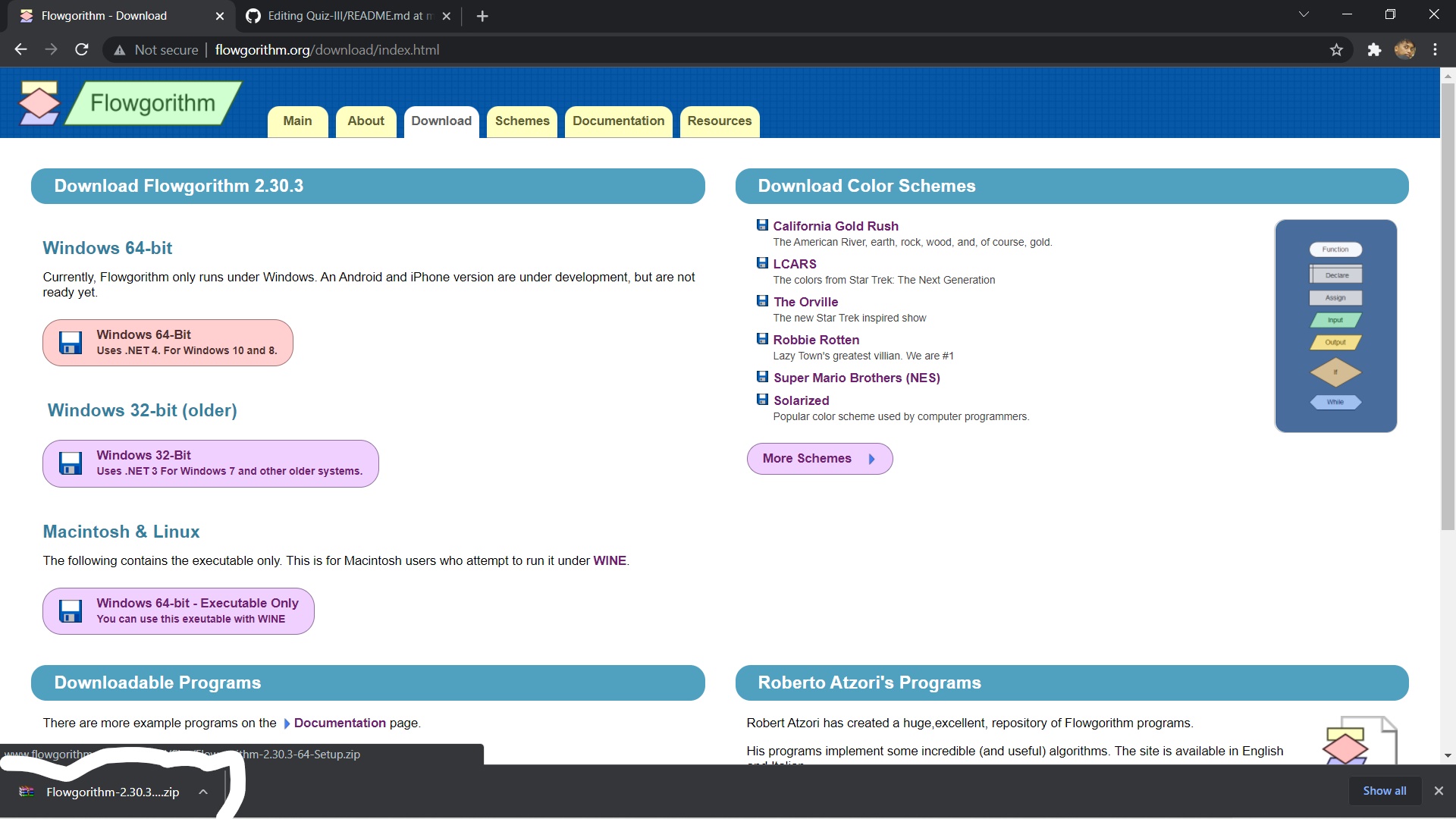This screenshot has width=1456, height=819.
Task: Click the floppy icon beside LCARS
Action: click(762, 263)
